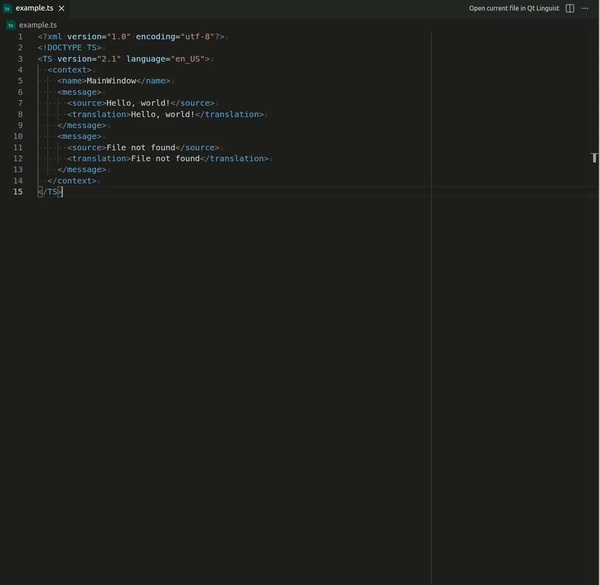Click the "File not found" translation text
Viewport: 600px width, 585px height.
tap(165, 159)
